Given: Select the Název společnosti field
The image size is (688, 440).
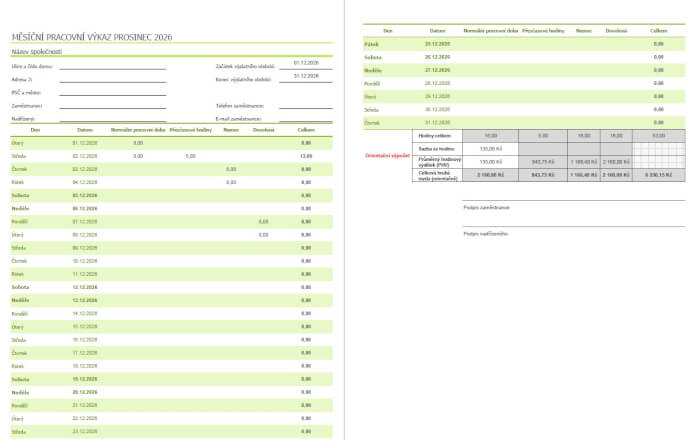Looking at the screenshot, I should click(x=37, y=51).
